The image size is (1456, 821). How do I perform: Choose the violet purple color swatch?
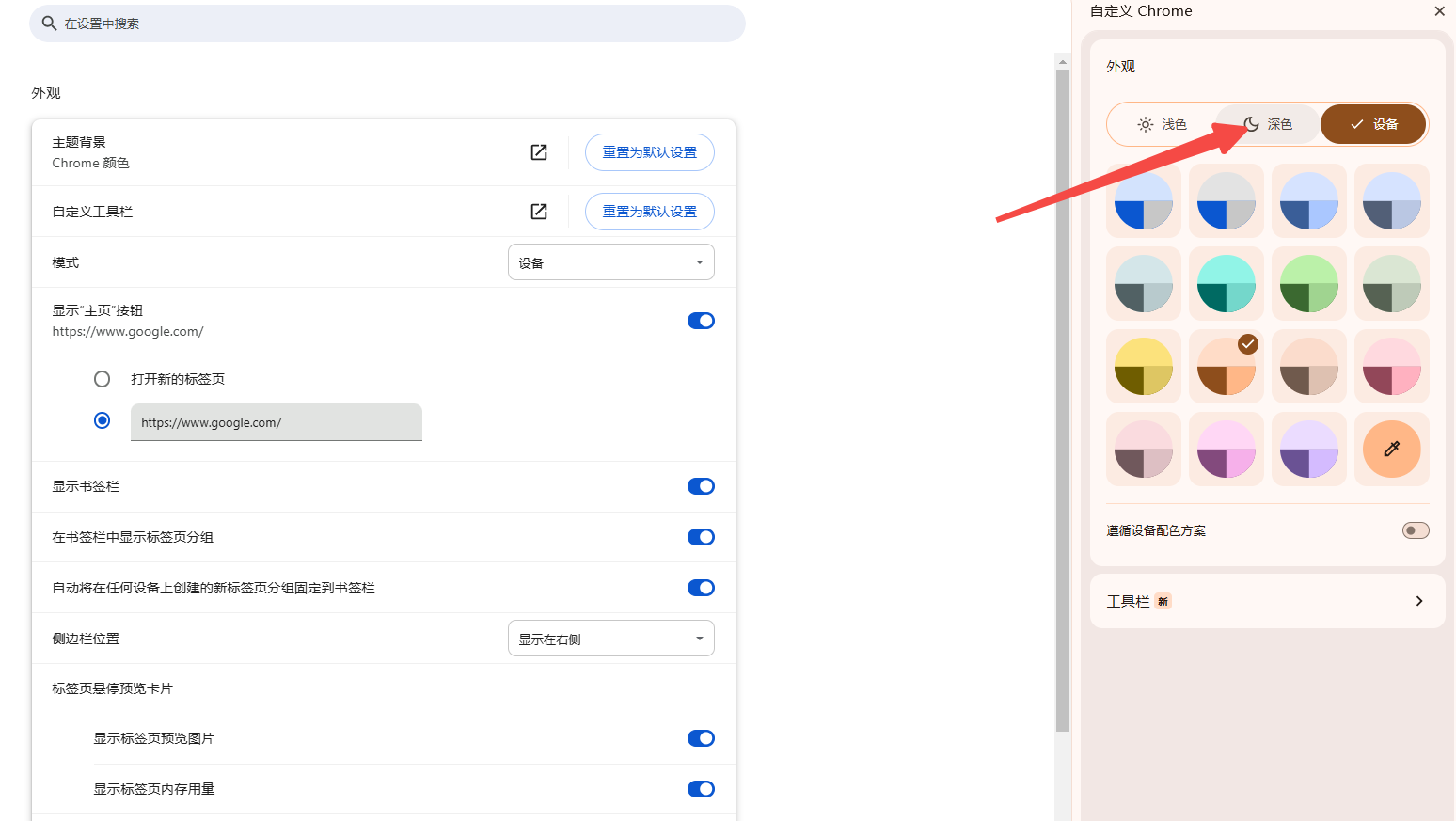[1309, 450]
